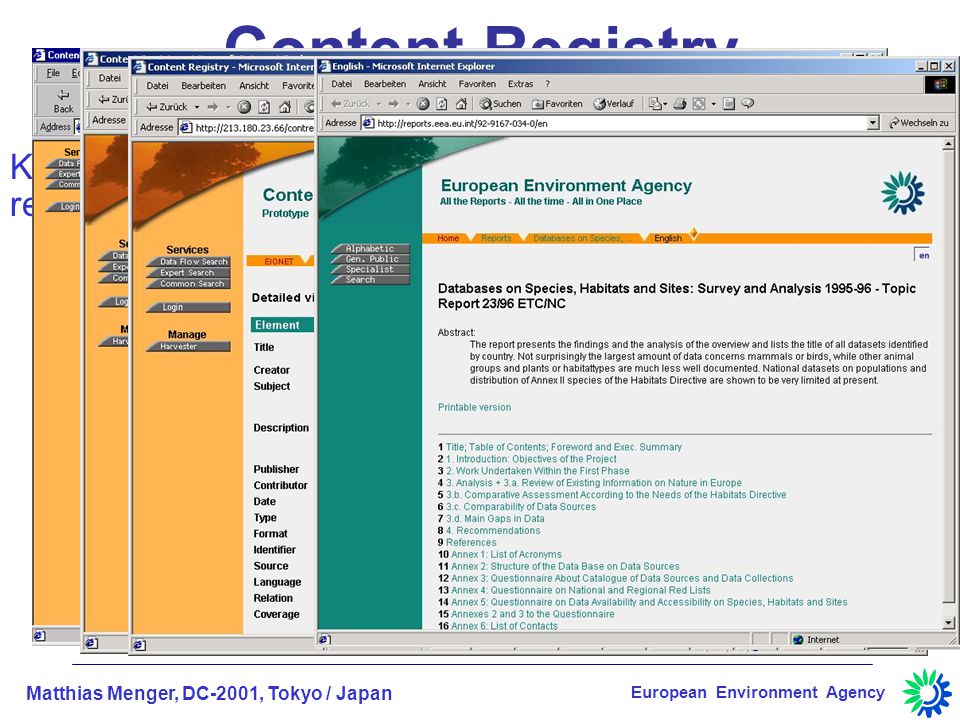Click Data Flow Search in Content Registry window

pos(189,261)
